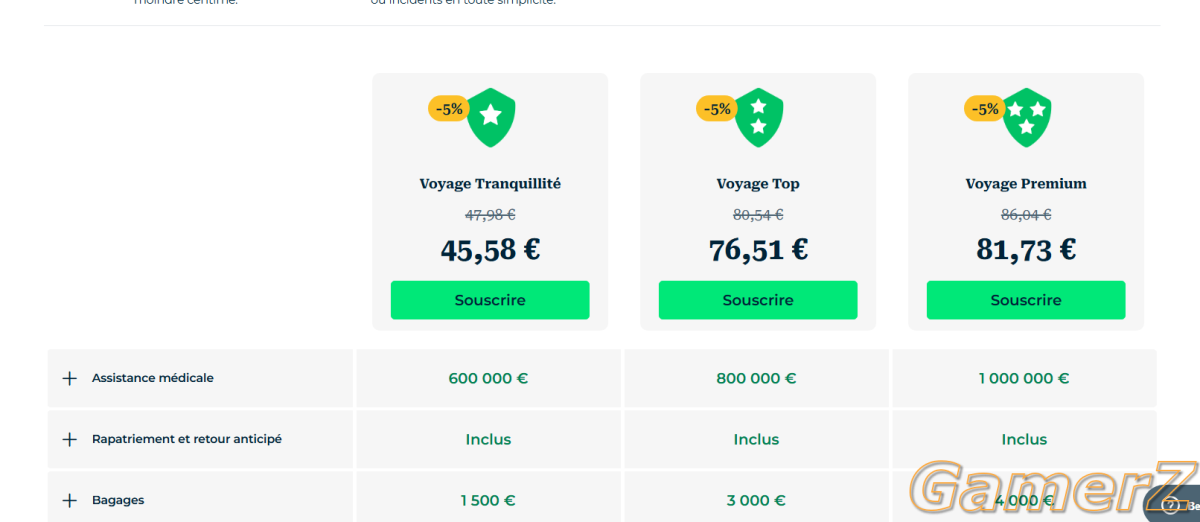Select the Voyage Premium plan title
Screen dimensions: 1200x522
coord(1026,184)
